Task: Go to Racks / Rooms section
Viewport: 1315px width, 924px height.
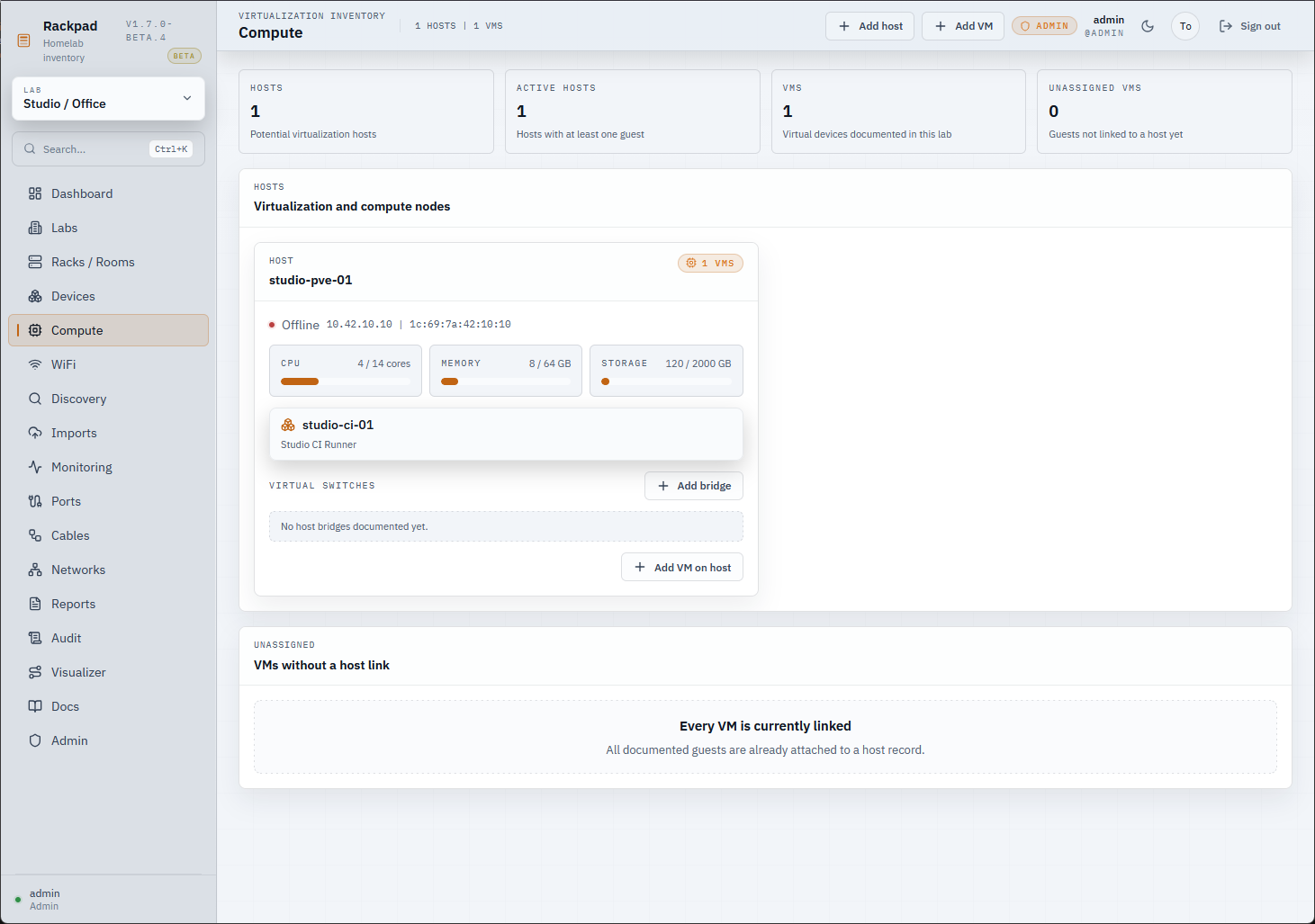Action: (109, 262)
